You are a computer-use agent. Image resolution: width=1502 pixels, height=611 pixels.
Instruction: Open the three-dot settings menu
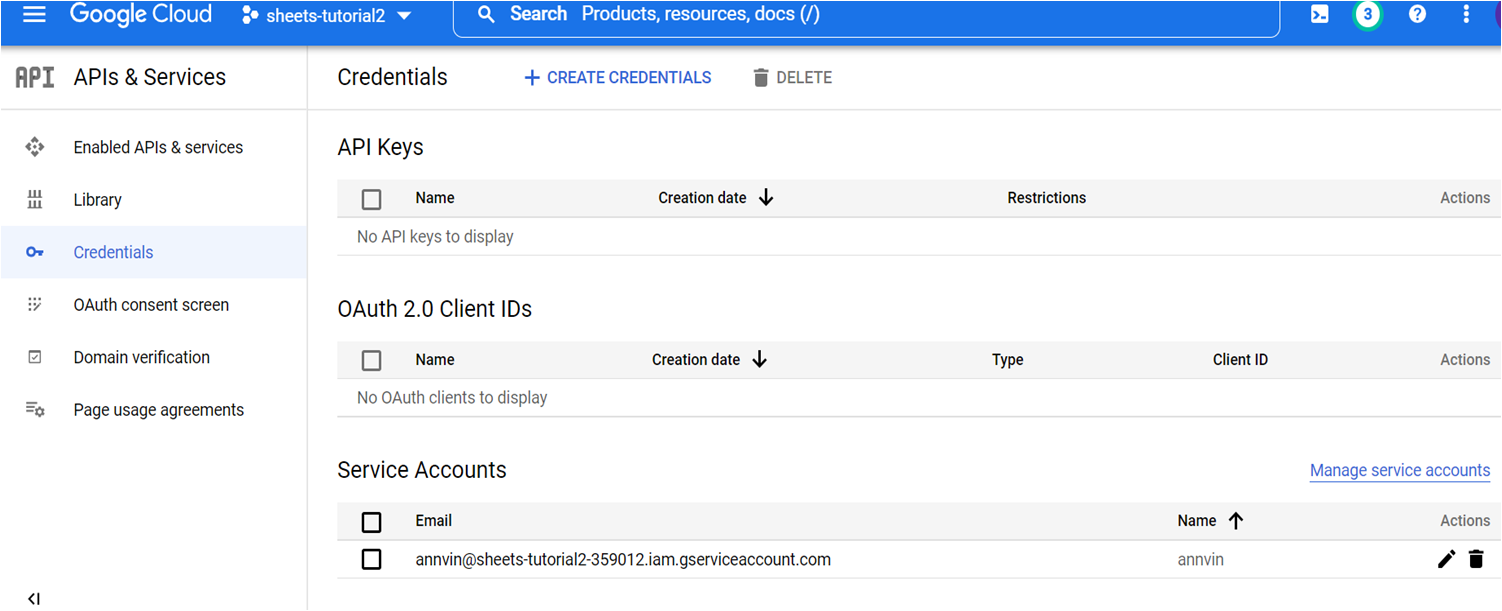click(x=1466, y=15)
